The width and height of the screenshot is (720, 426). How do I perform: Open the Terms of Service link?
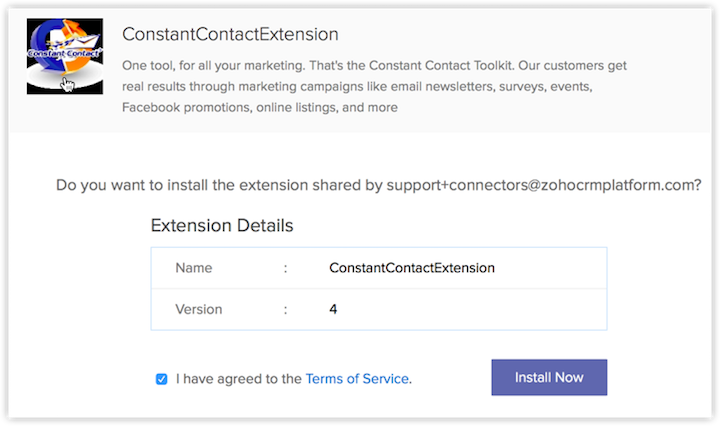(x=357, y=379)
